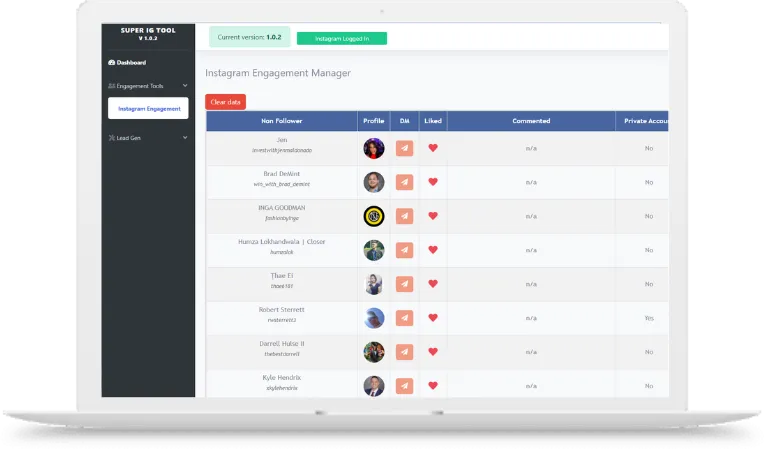Viewport: 764px width, 449px height.
Task: Select the name Jen in table
Action: click(282, 140)
